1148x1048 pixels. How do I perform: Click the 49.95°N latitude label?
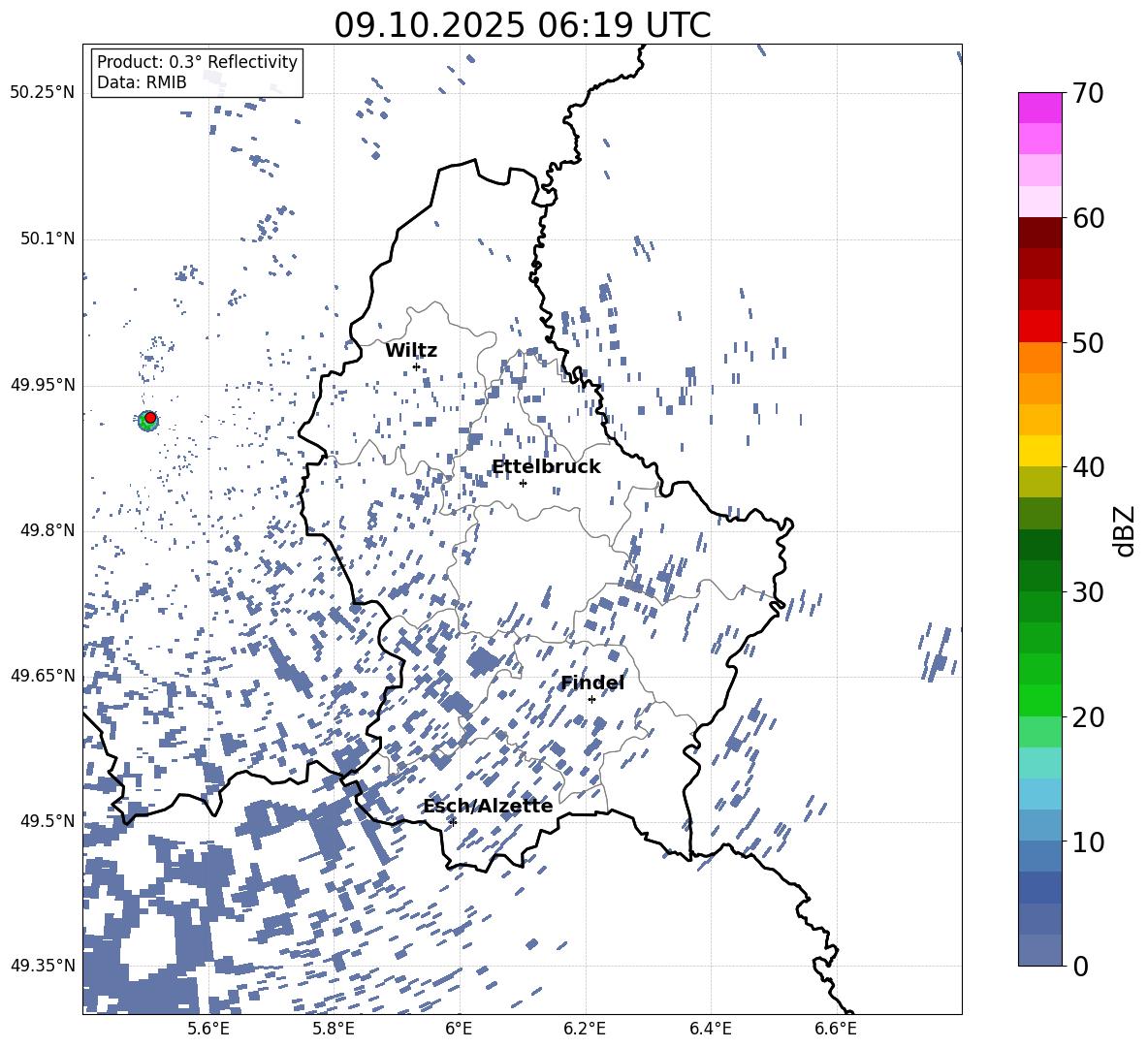point(43,384)
